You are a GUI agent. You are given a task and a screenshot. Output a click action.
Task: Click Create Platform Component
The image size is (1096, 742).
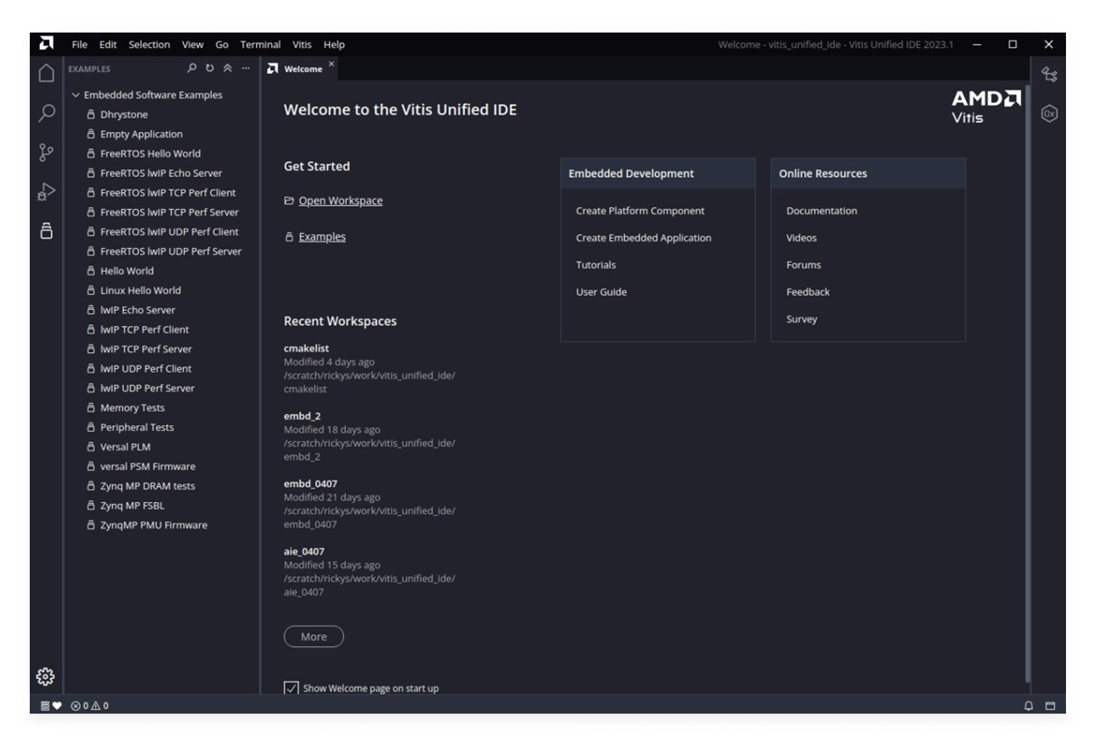point(640,210)
